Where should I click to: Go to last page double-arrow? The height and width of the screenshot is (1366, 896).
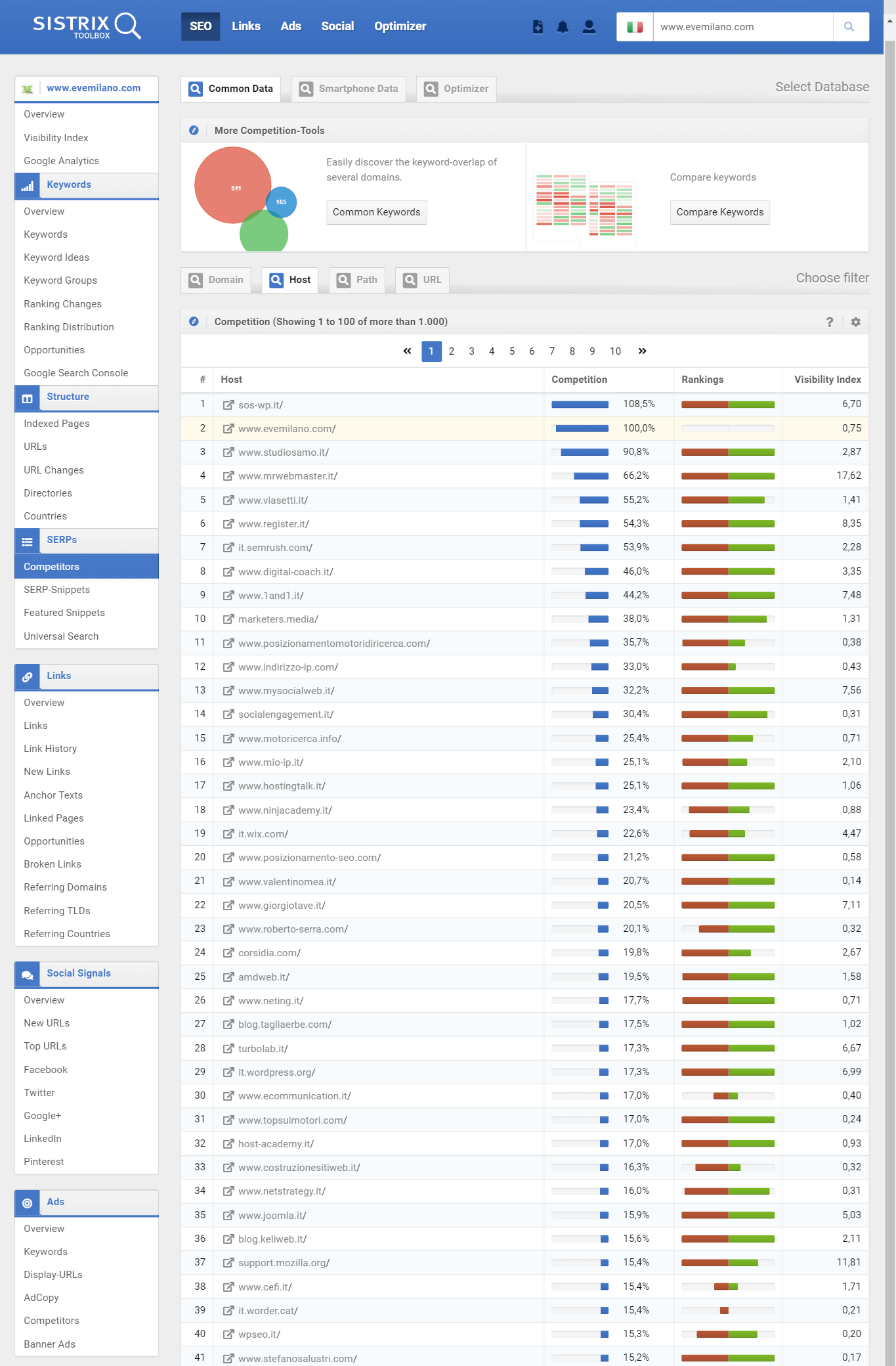pyautogui.click(x=643, y=351)
